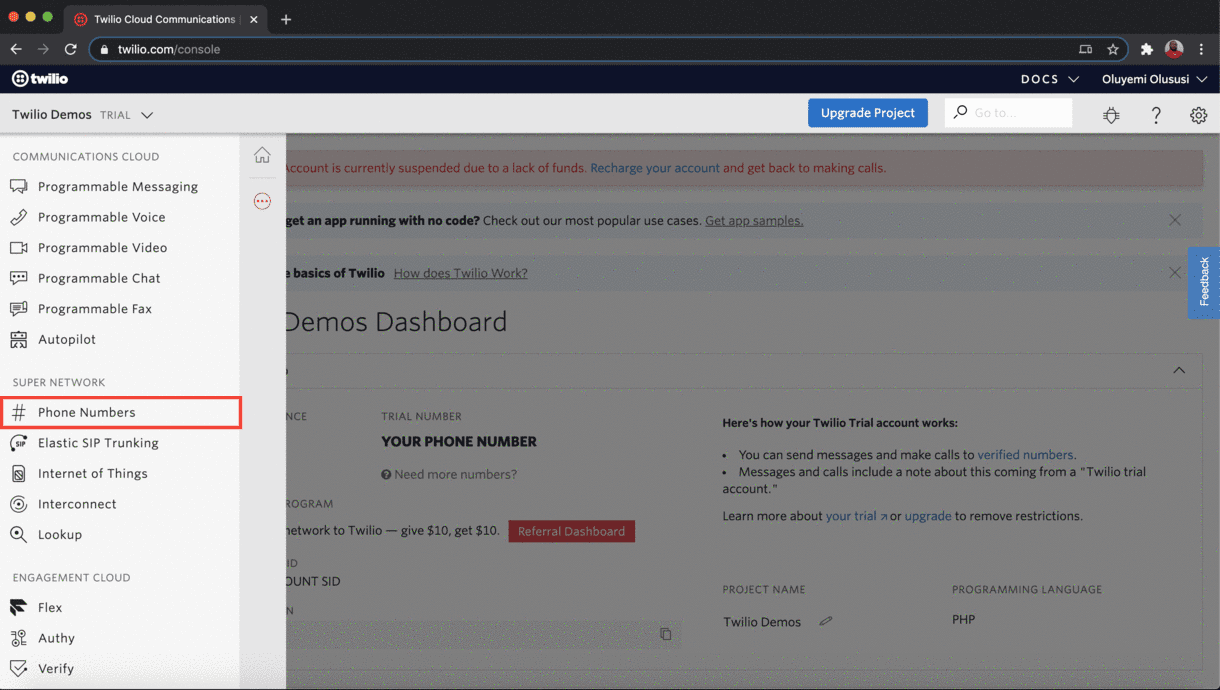Image resolution: width=1220 pixels, height=690 pixels.
Task: Open Oluyemi Olususi account dropdown
Action: 1154,79
